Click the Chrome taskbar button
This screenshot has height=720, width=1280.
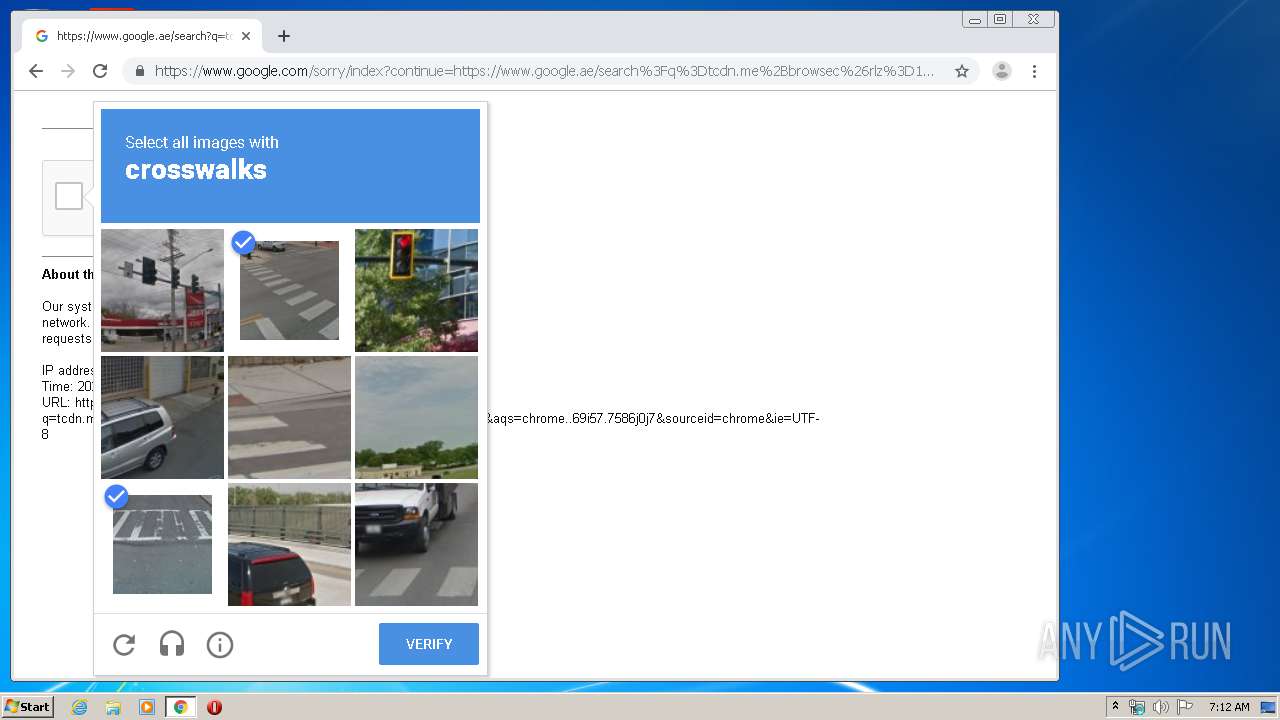tap(180, 707)
